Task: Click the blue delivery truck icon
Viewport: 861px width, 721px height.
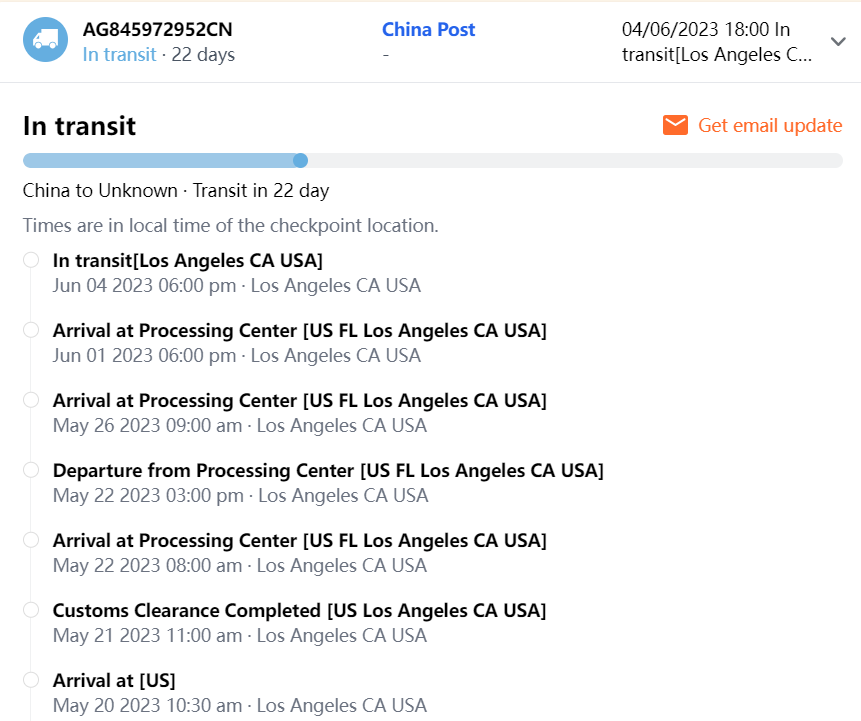Action: click(x=45, y=40)
